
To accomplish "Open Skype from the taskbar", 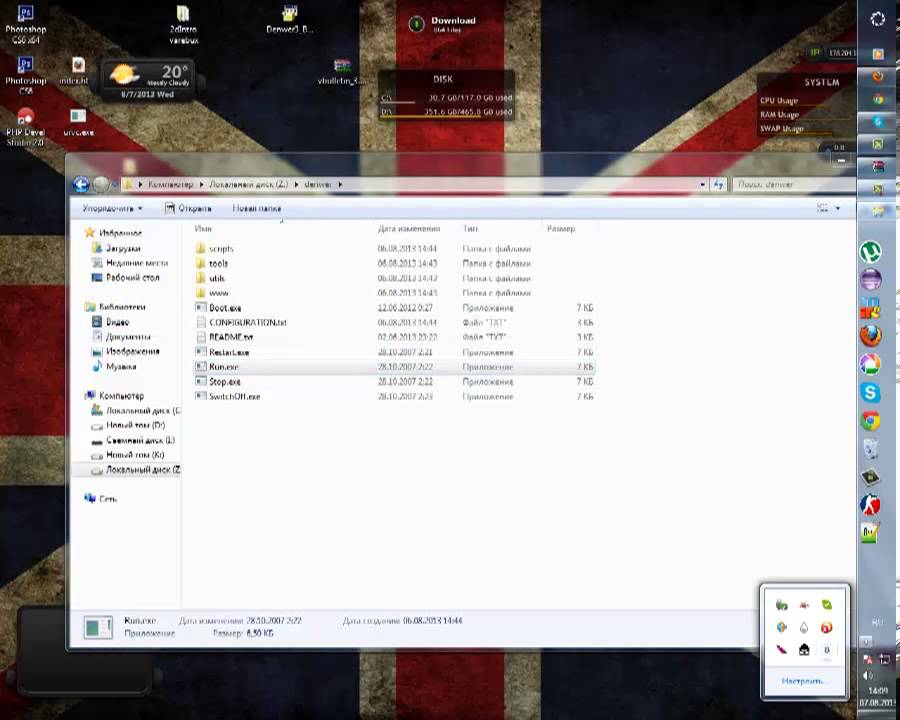I will coord(870,393).
